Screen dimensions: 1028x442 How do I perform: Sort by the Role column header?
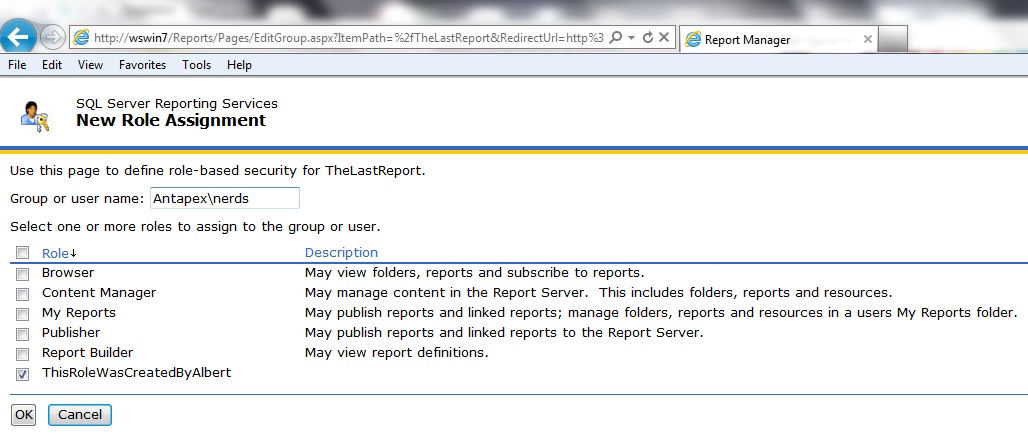[x=55, y=253]
